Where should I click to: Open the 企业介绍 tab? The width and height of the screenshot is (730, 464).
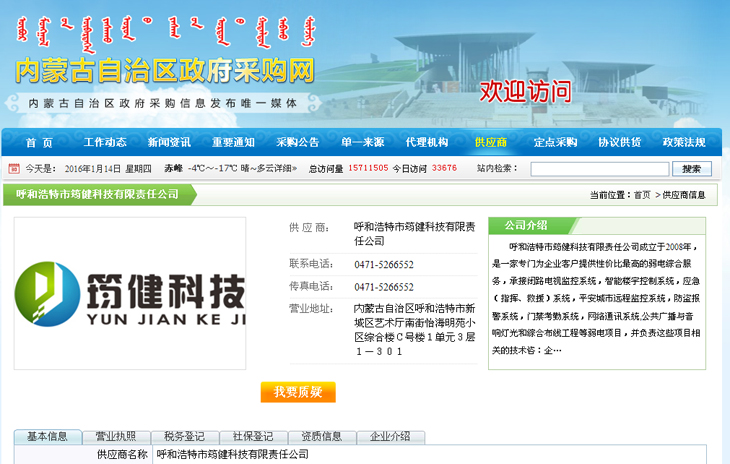click(x=390, y=437)
